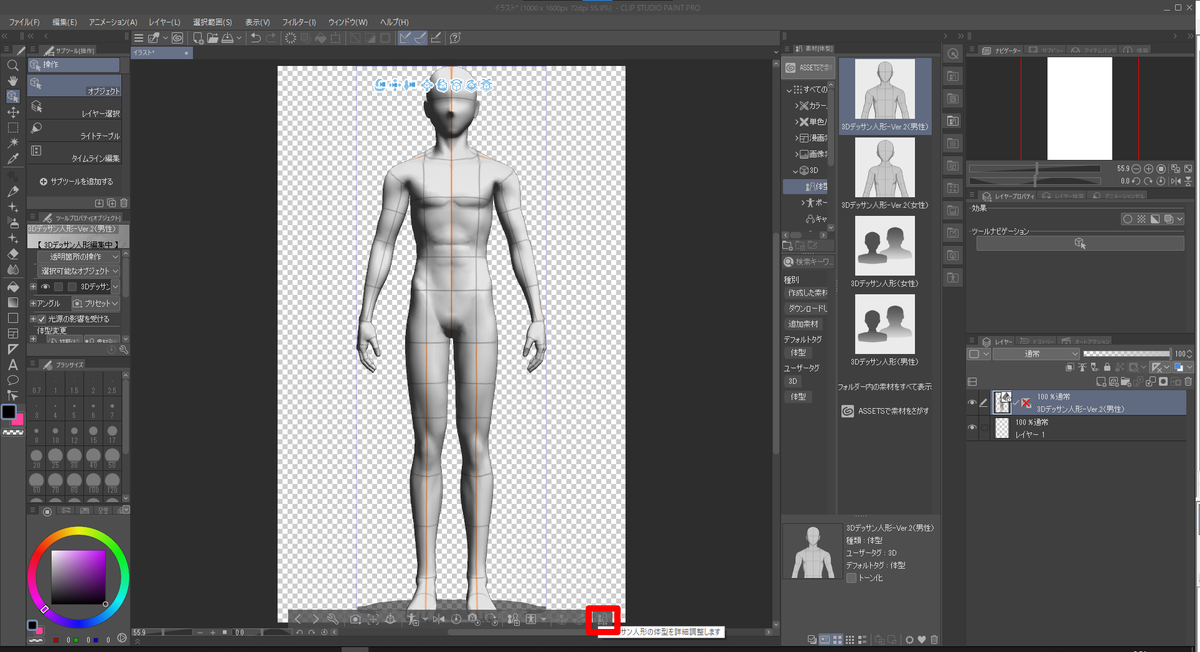Image resolution: width=1200 pixels, height=652 pixels.
Task: Open the 透明箇所の操作 dropdown
Action: coord(79,257)
